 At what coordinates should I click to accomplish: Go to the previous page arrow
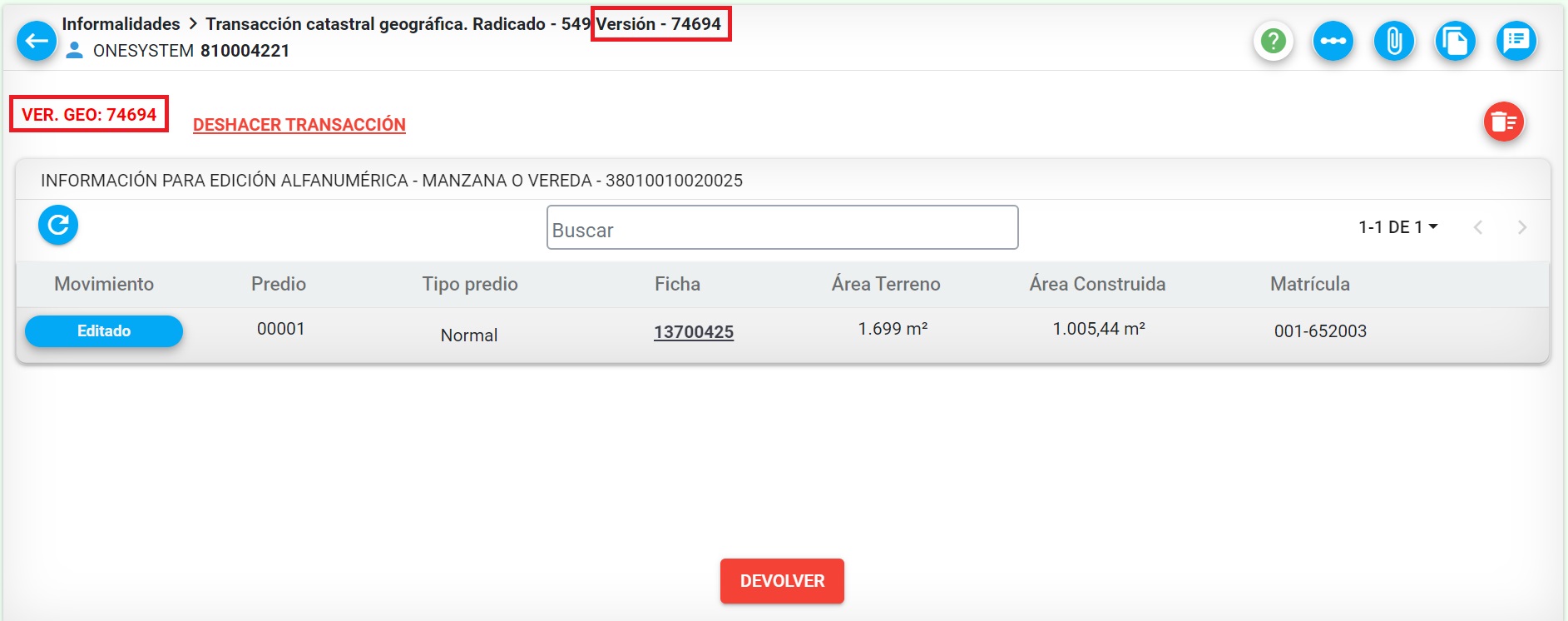[1478, 227]
